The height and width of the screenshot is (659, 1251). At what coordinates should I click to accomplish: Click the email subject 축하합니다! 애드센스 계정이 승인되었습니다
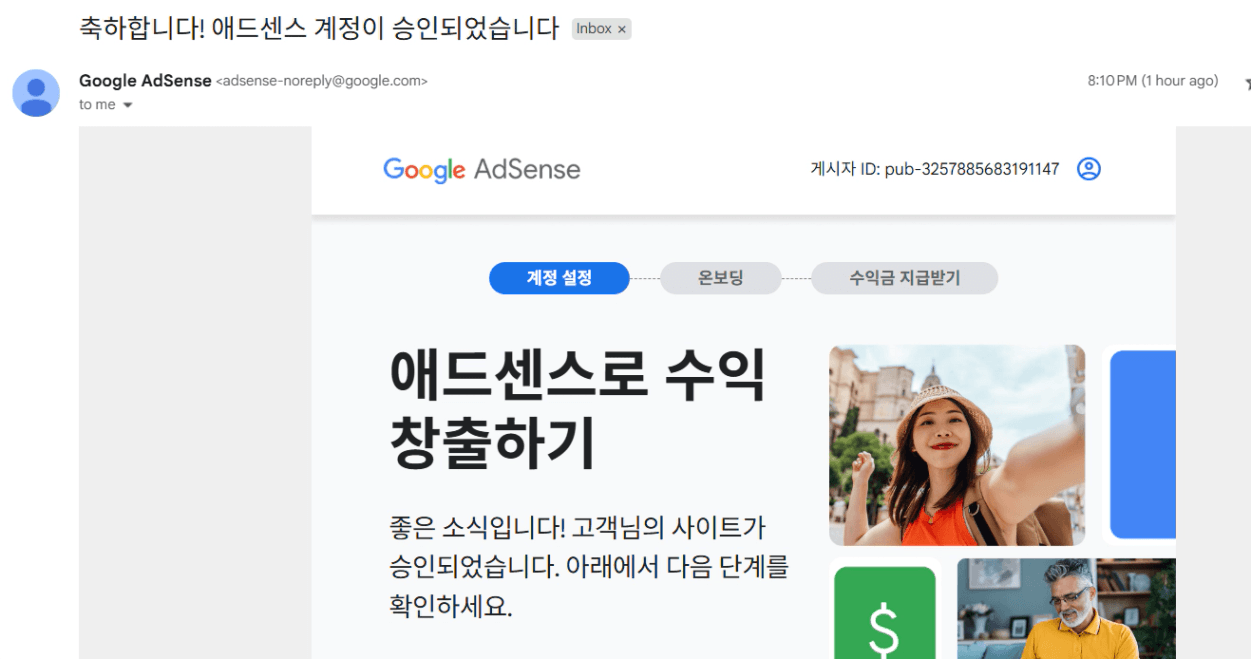tap(318, 28)
